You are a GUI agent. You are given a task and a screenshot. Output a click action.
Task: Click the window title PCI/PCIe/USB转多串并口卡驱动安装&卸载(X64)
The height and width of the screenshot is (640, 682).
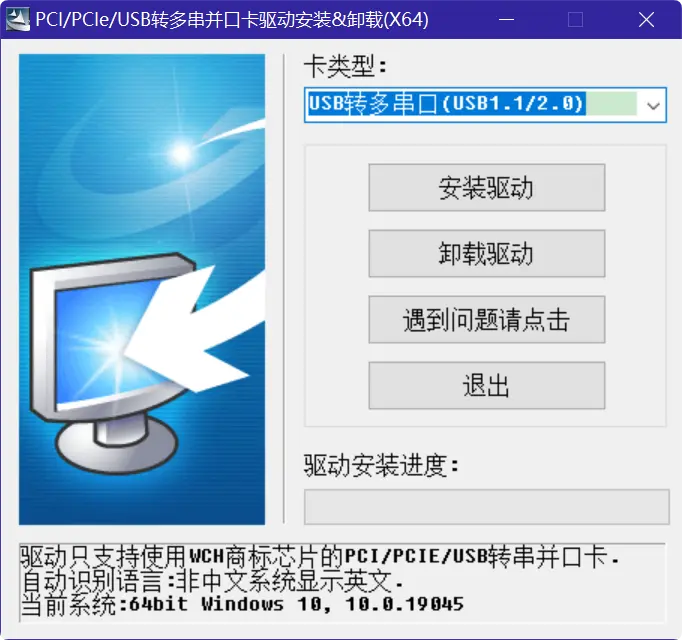coord(232,20)
